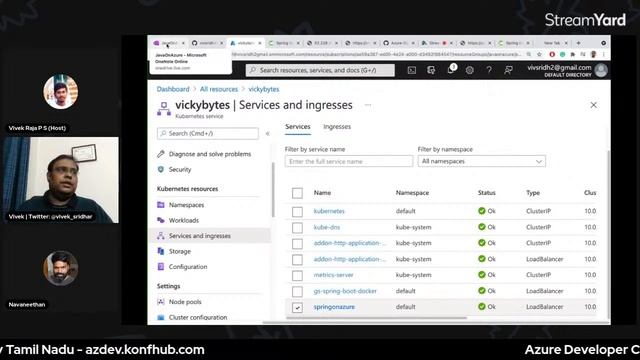The image size is (640, 360).
Task: Bookmark the page with the star icon
Action: click(539, 54)
